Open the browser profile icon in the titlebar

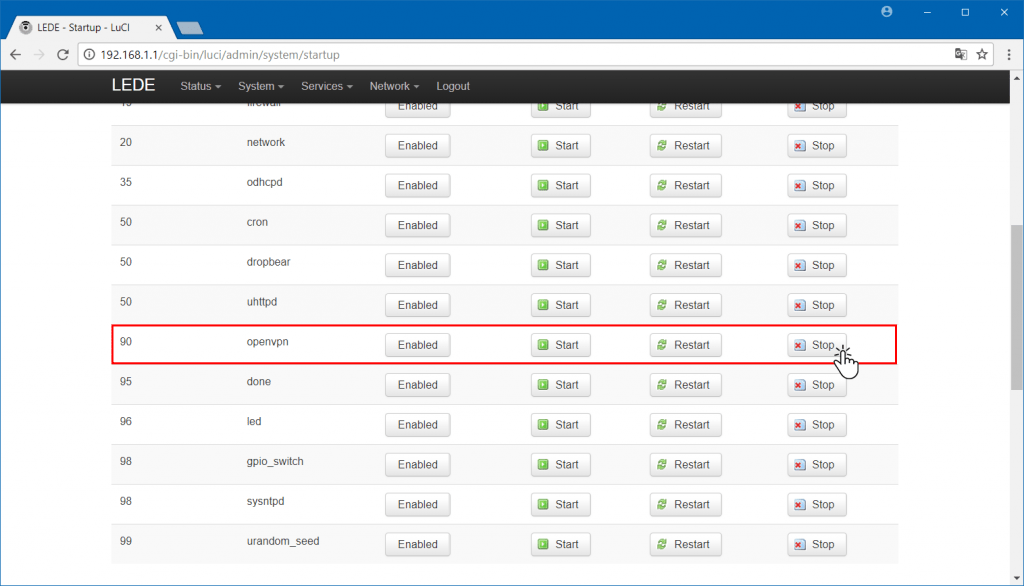[x=886, y=12]
